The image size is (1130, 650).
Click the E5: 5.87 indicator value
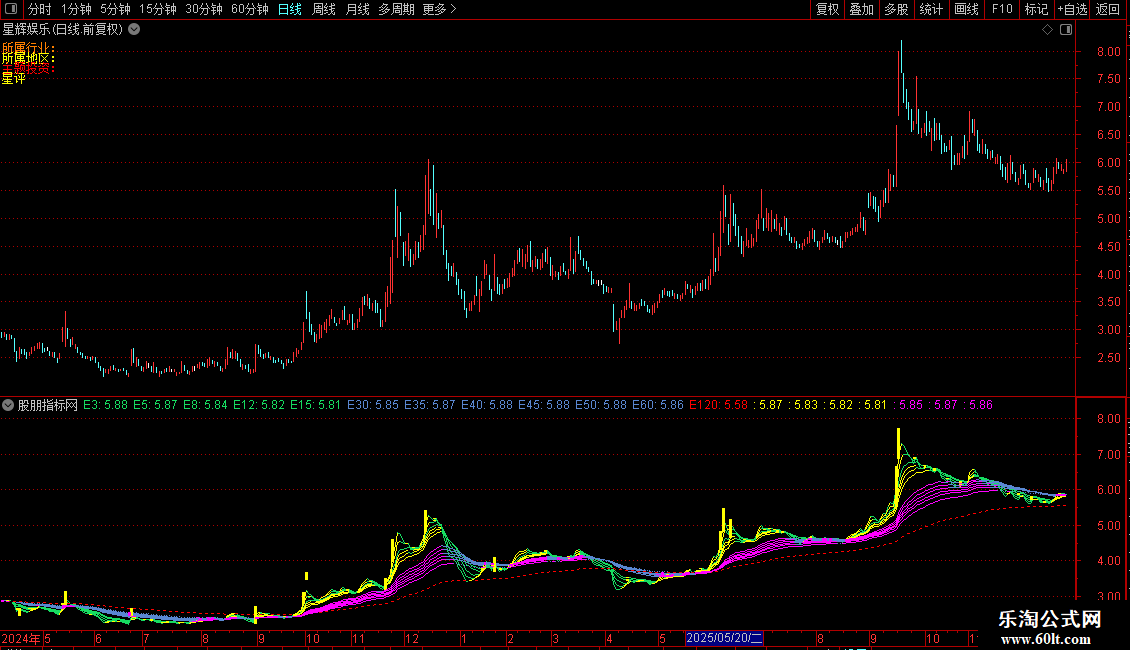click(155, 405)
